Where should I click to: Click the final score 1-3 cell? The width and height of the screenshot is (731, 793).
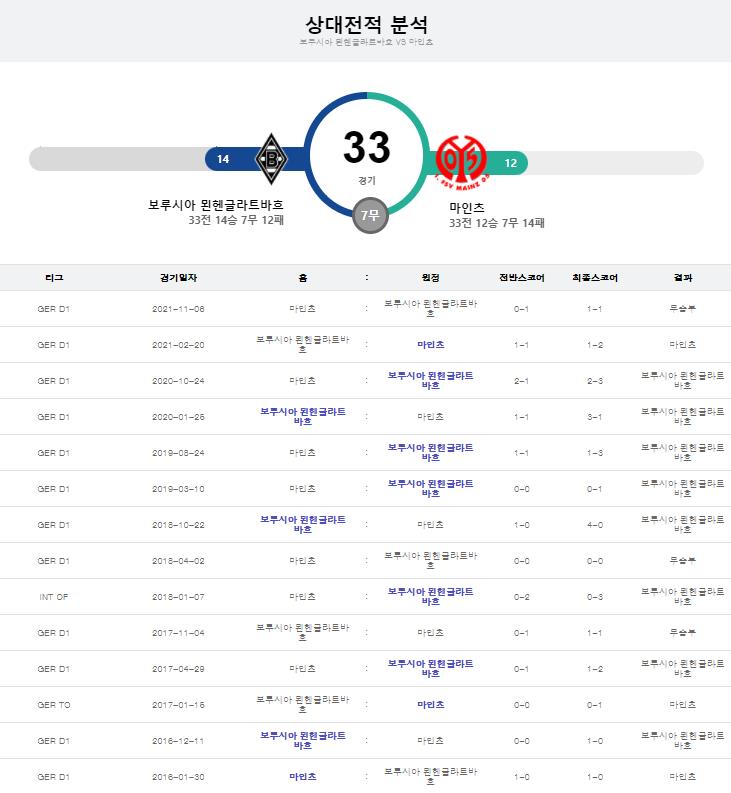(595, 453)
